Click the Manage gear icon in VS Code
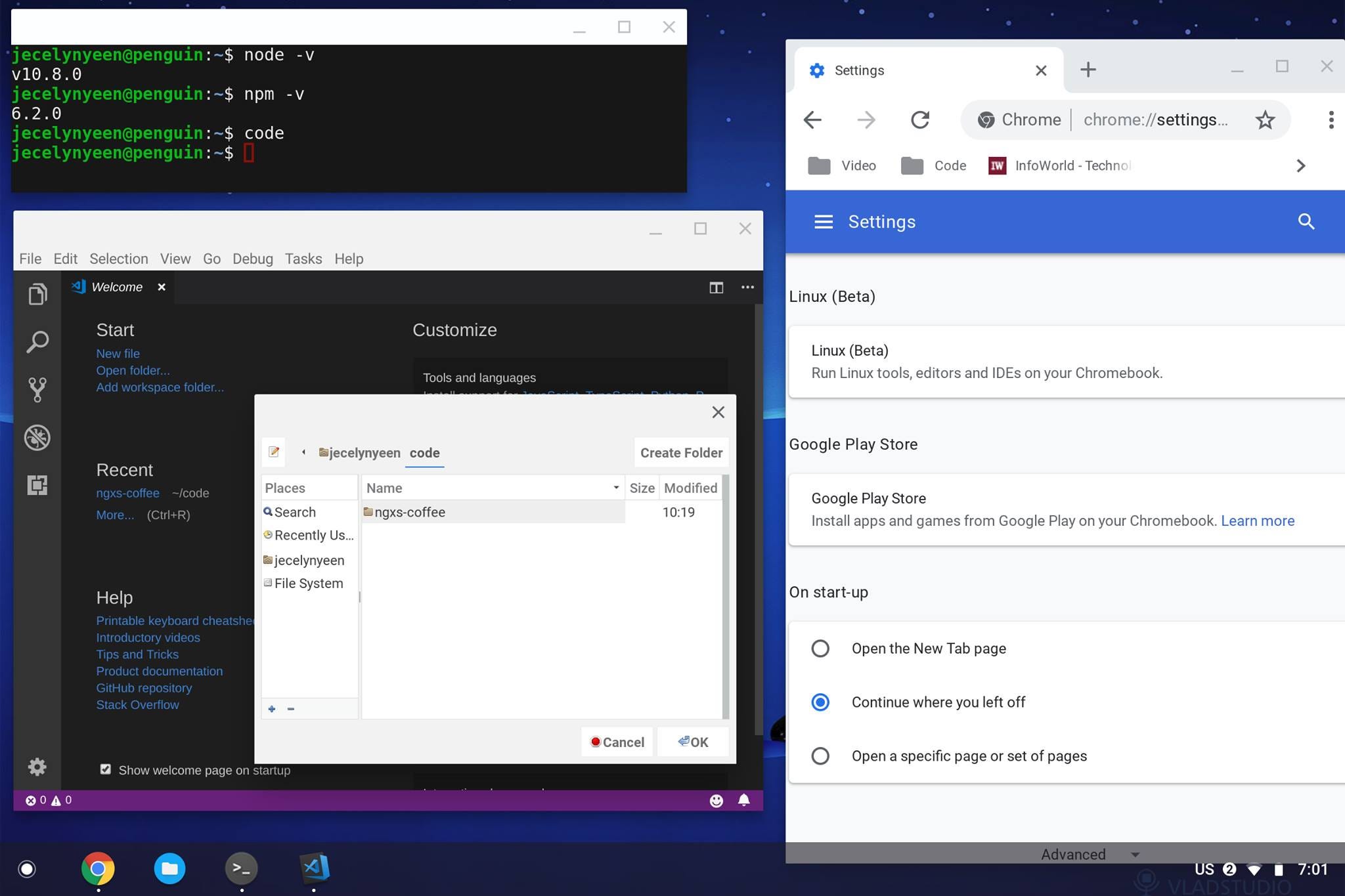1345x896 pixels. pos(37,767)
